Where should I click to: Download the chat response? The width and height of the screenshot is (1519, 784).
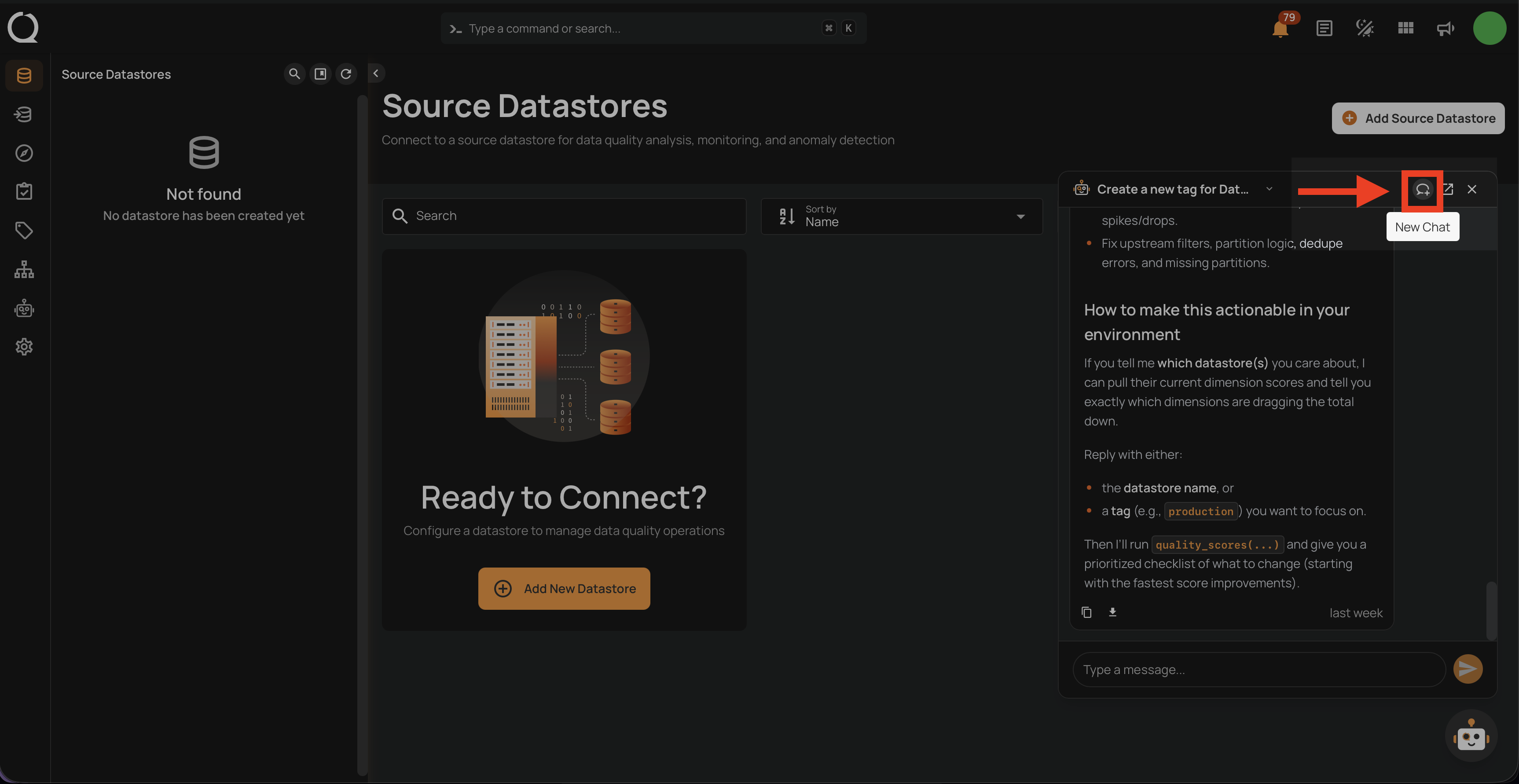pyautogui.click(x=1113, y=612)
